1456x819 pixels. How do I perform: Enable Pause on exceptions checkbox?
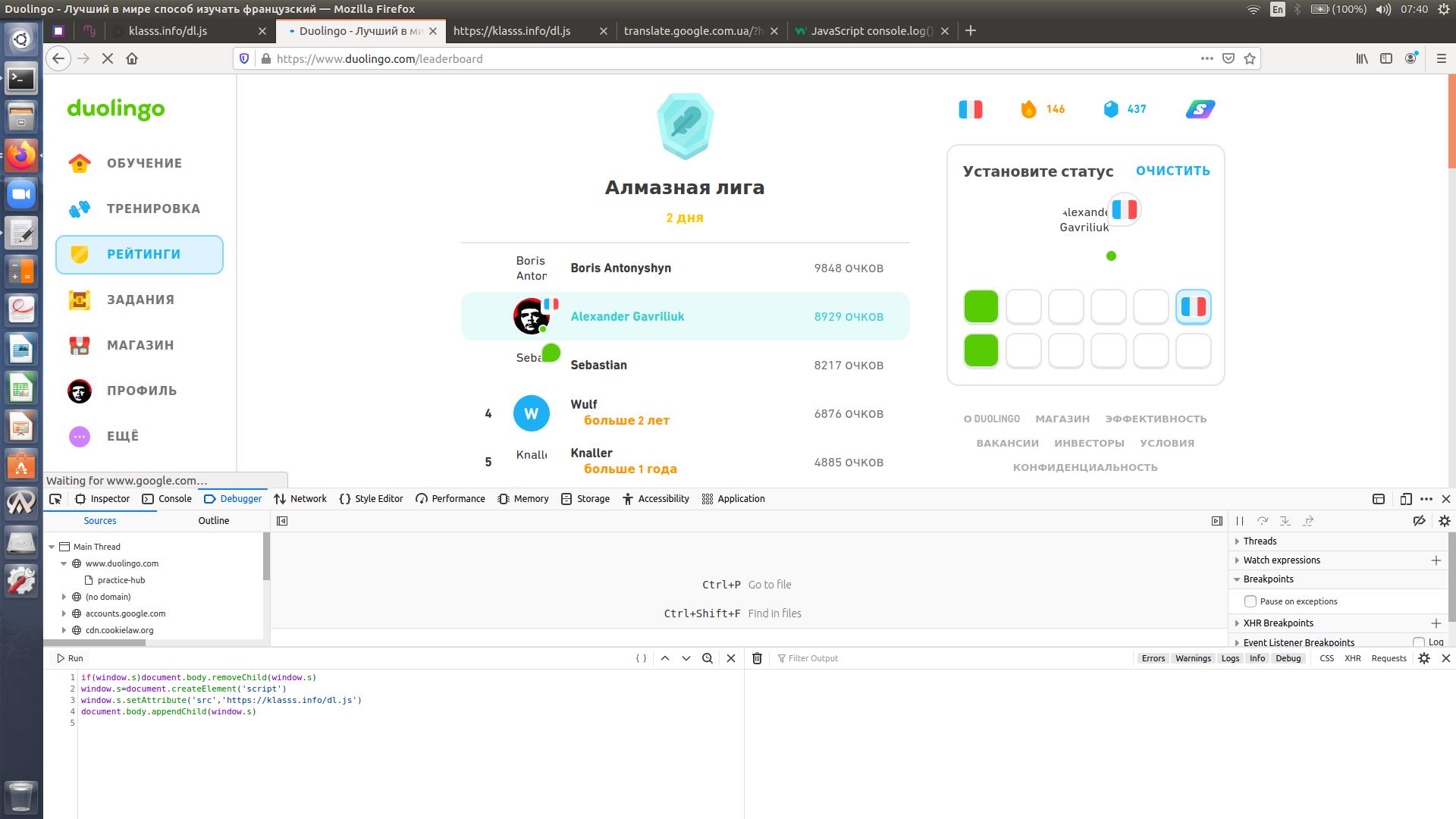1250,601
